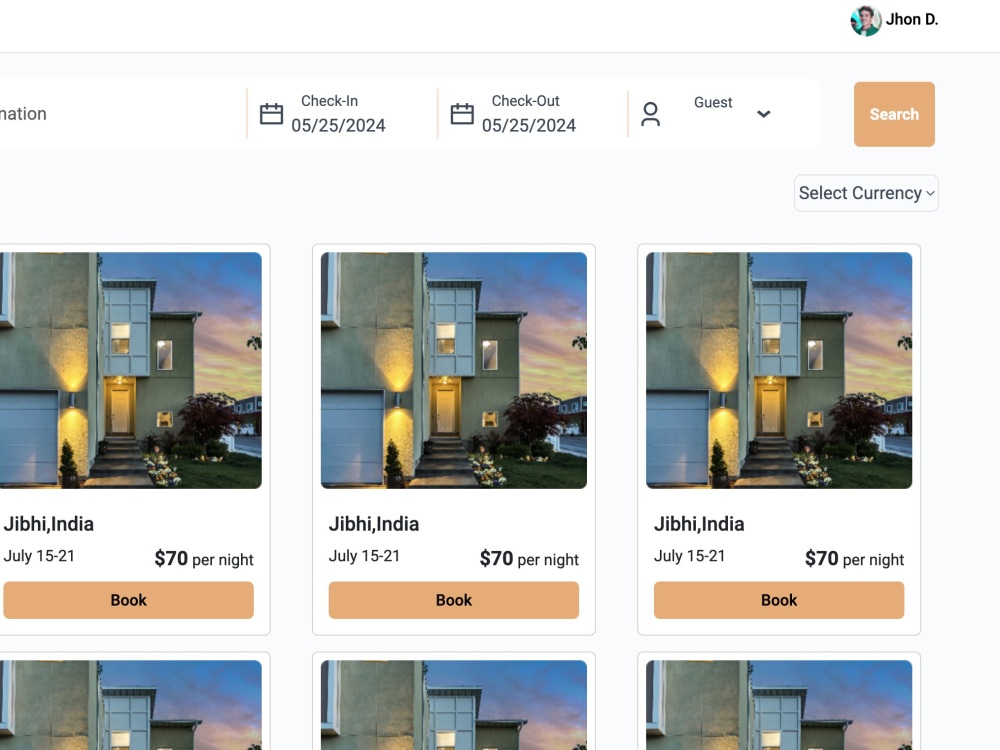
Task: Click the Guest person icon
Action: pos(650,114)
